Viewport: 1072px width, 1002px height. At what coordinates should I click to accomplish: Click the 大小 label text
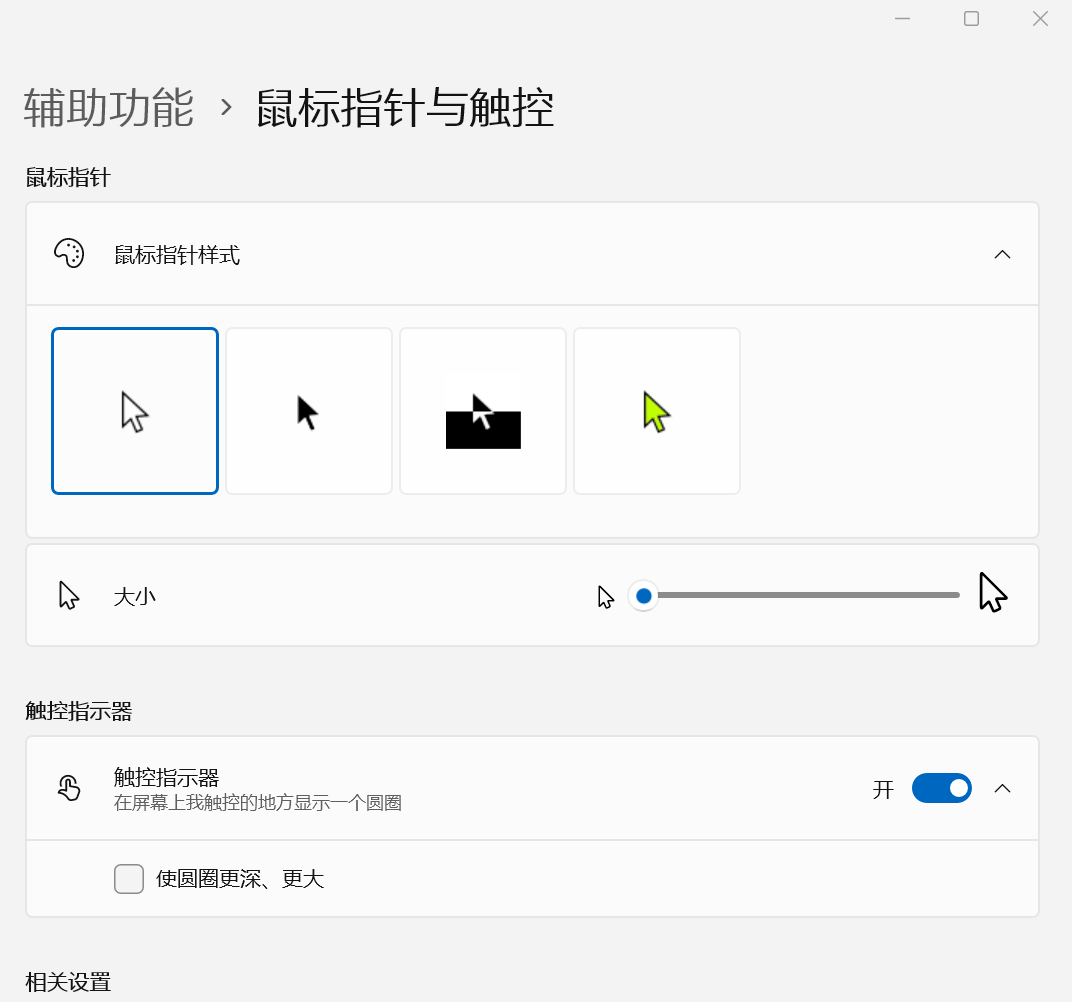[135, 597]
